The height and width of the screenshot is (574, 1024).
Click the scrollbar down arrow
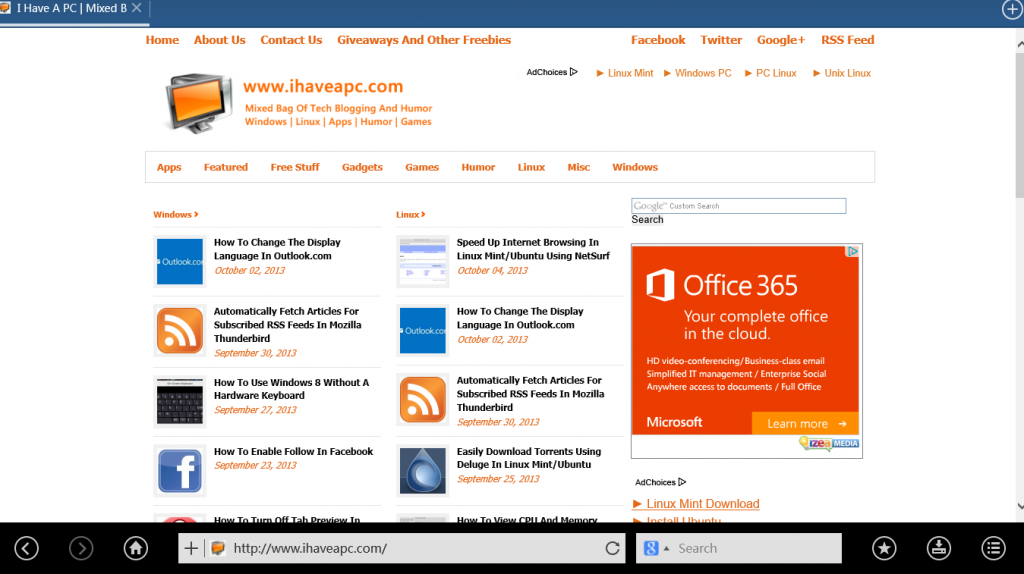click(1019, 506)
